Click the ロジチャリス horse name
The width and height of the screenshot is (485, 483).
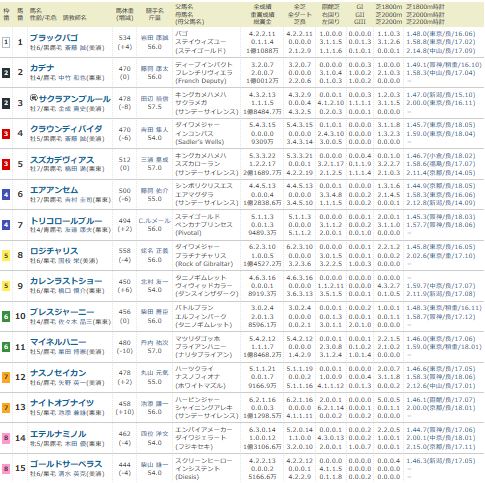tap(54, 251)
